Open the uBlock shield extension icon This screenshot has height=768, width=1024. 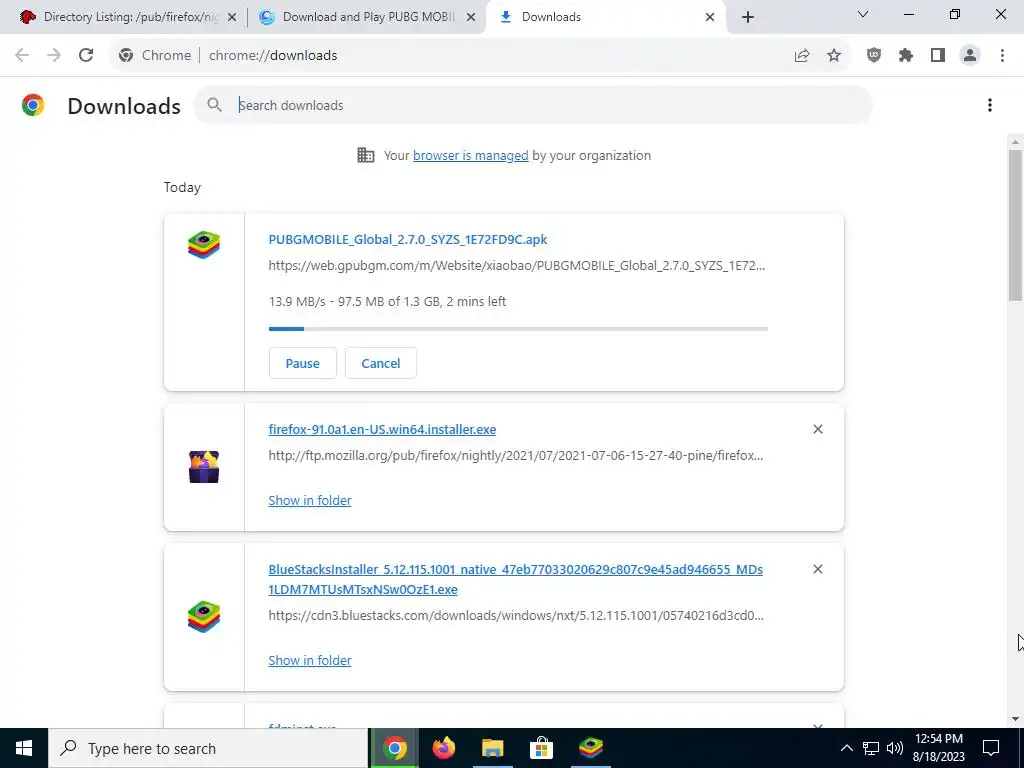pos(874,56)
